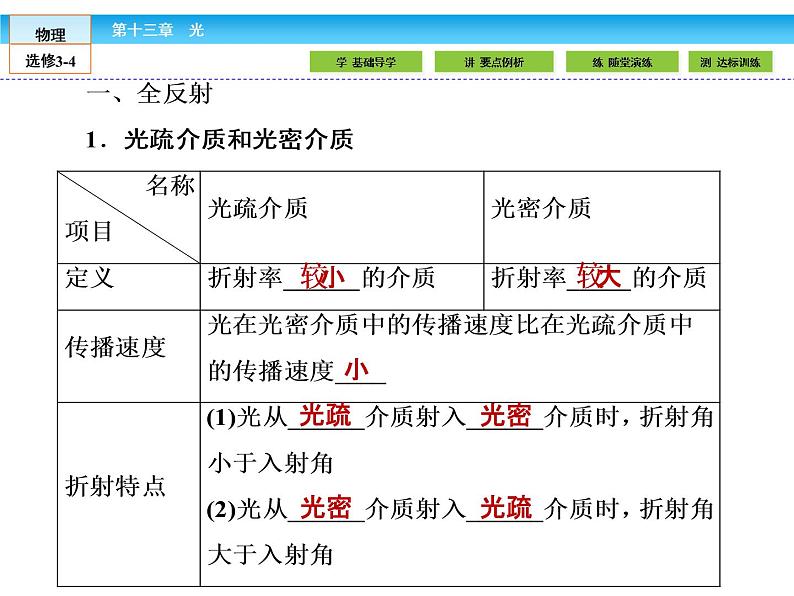The height and width of the screenshot is (596, 794).
Task: Click red 光疏 in item (1)
Action: pyautogui.click(x=325, y=416)
